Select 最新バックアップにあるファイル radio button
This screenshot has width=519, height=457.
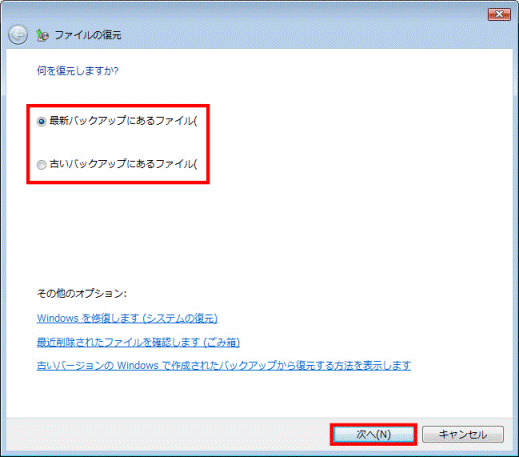41,121
